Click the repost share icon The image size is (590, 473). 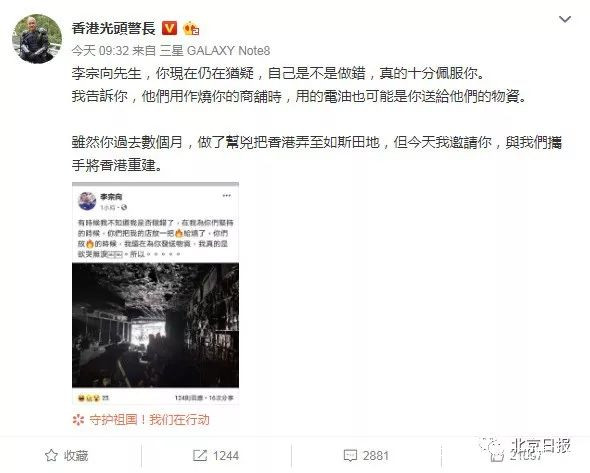click(200, 455)
